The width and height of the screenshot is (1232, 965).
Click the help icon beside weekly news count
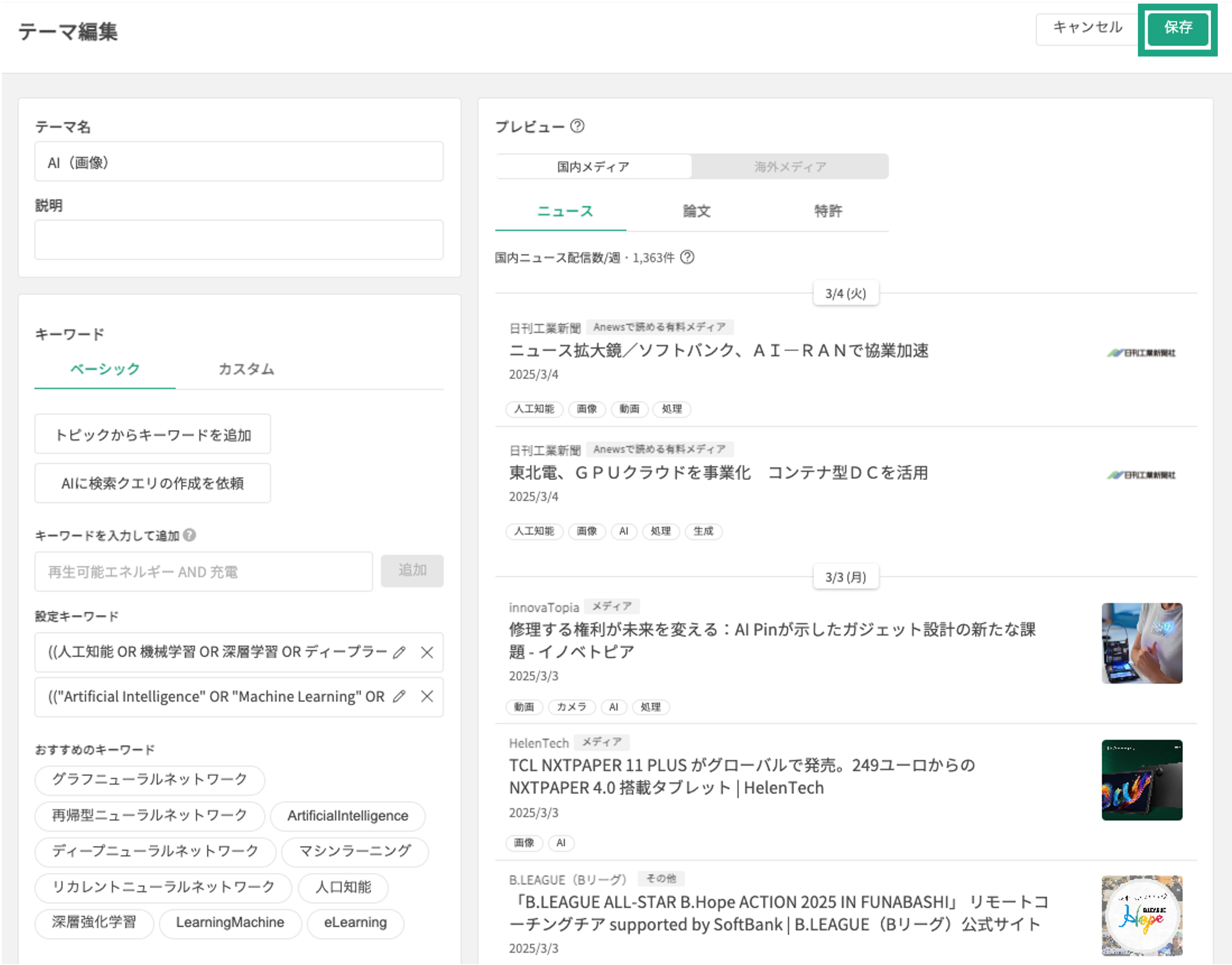pos(687,258)
